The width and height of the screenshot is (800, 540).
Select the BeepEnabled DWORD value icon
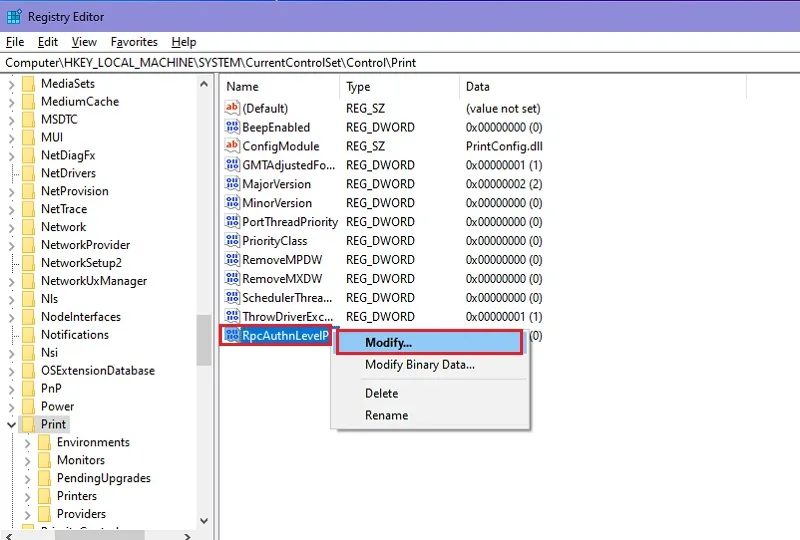coord(232,127)
